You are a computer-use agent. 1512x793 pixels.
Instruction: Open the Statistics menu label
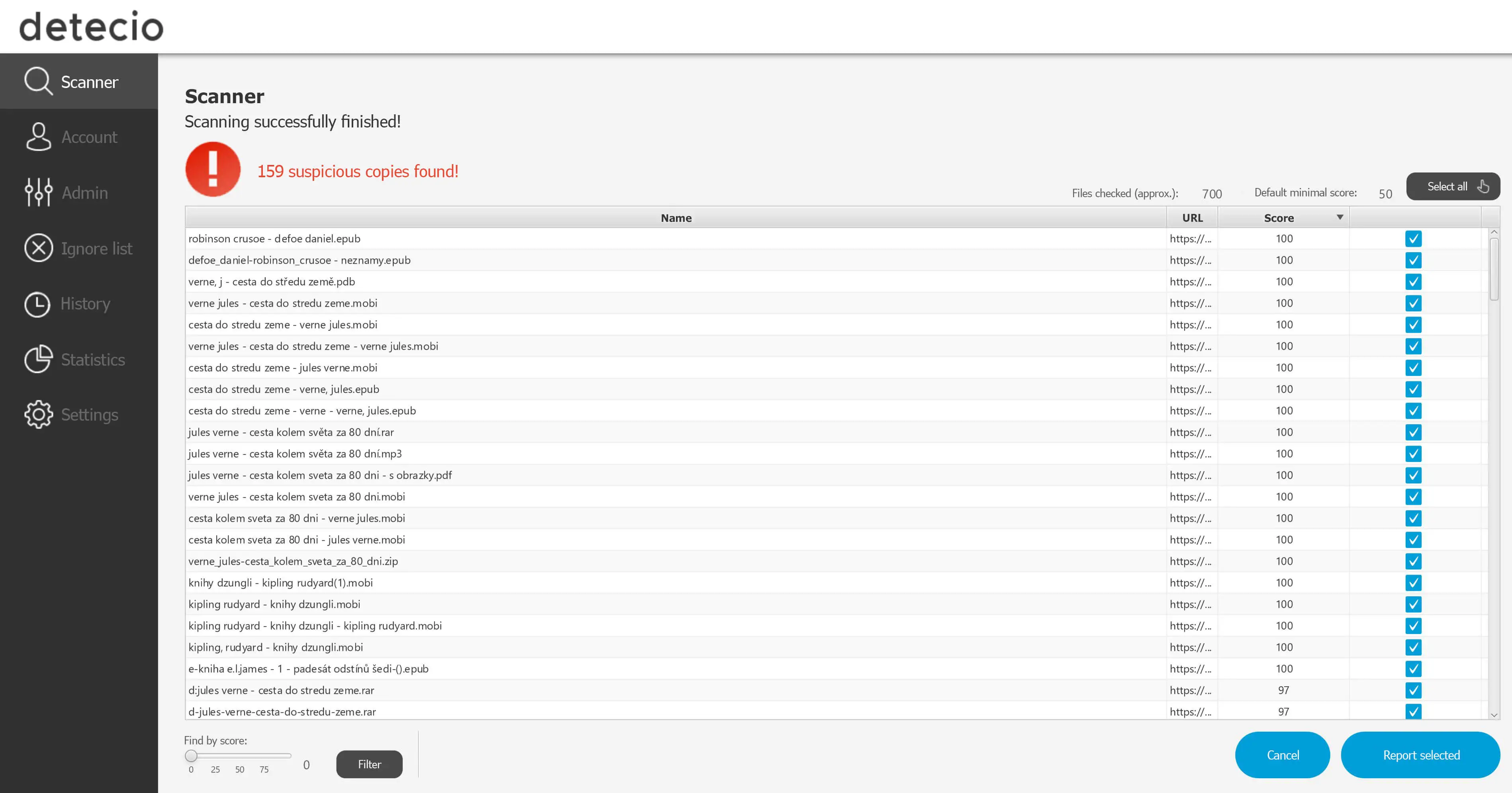click(93, 359)
